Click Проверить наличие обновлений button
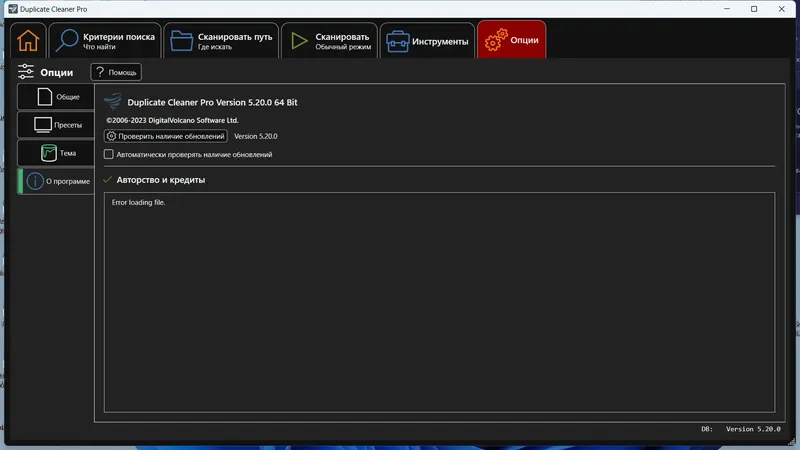Viewport: 800px width, 450px height. (166, 136)
